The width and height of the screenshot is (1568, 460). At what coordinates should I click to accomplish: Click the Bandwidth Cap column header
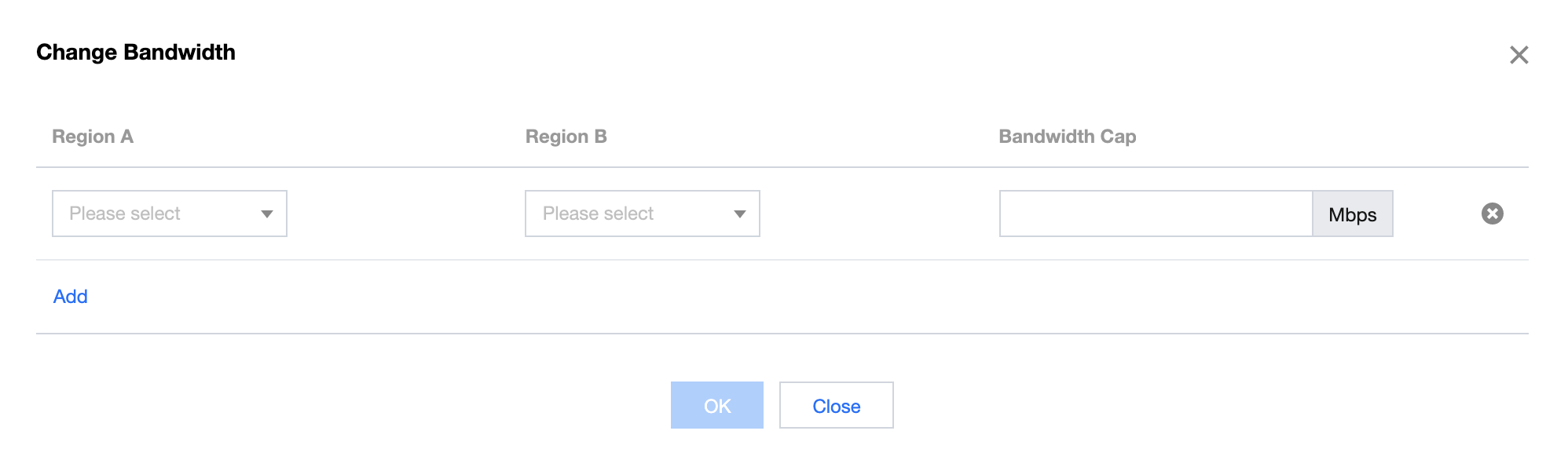1067,136
